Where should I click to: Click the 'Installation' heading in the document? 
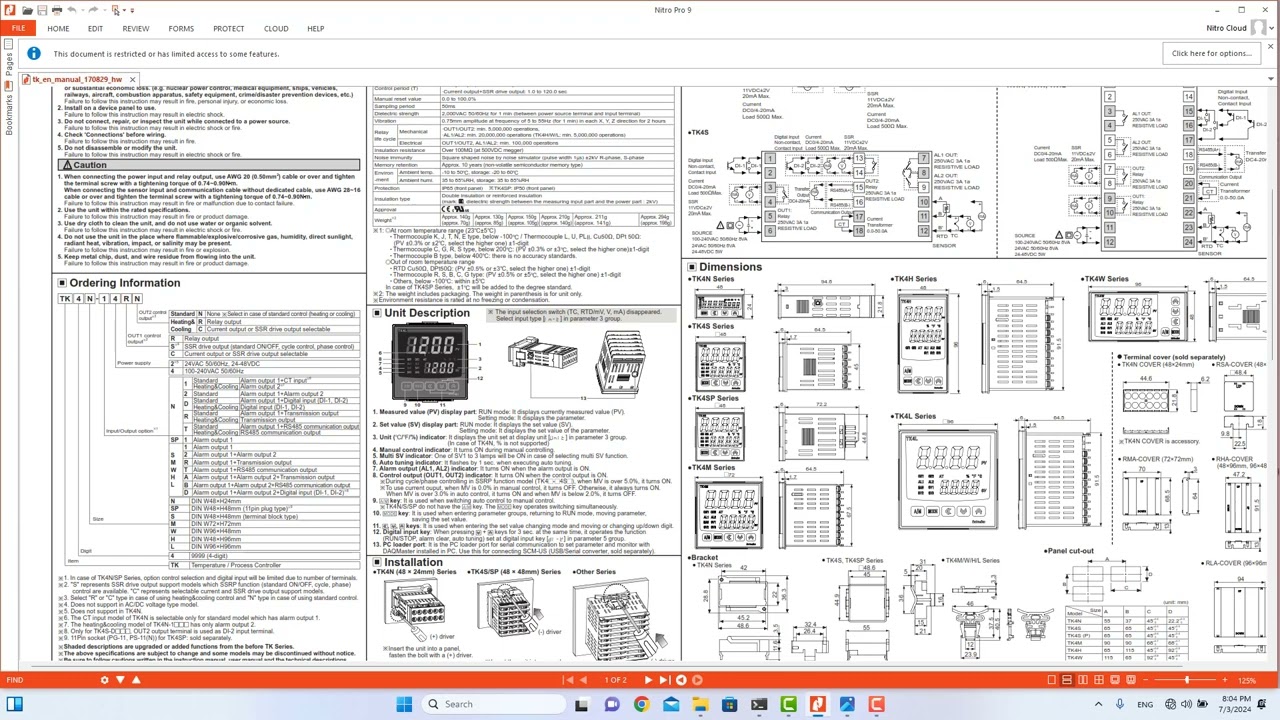(413, 562)
